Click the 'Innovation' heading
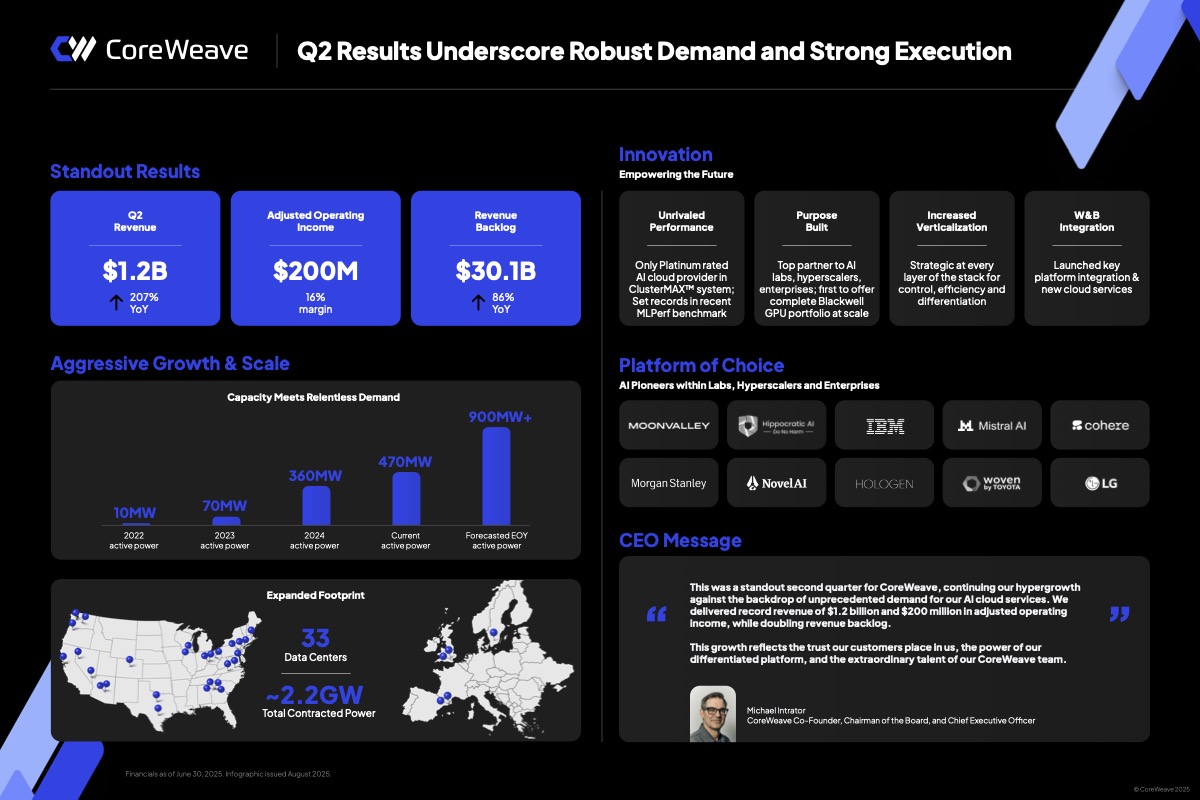Image resolution: width=1200 pixels, height=800 pixels. click(666, 154)
